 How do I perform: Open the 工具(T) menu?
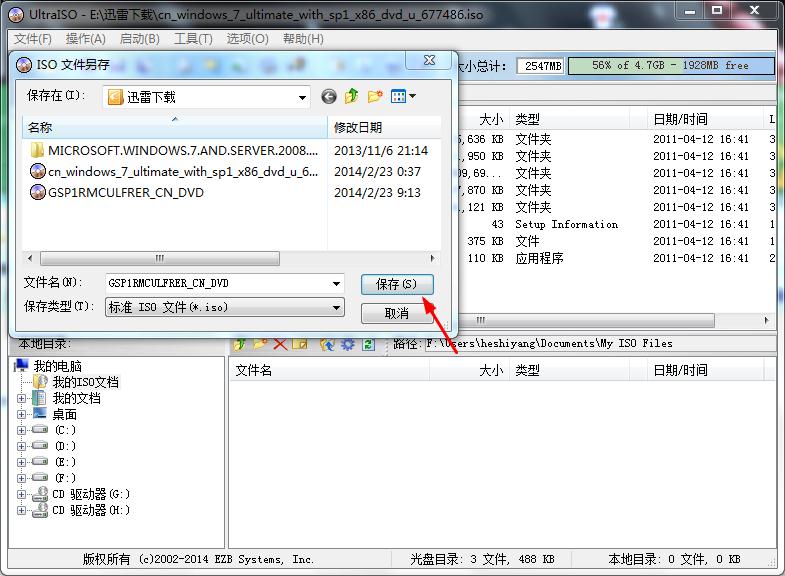tap(193, 39)
